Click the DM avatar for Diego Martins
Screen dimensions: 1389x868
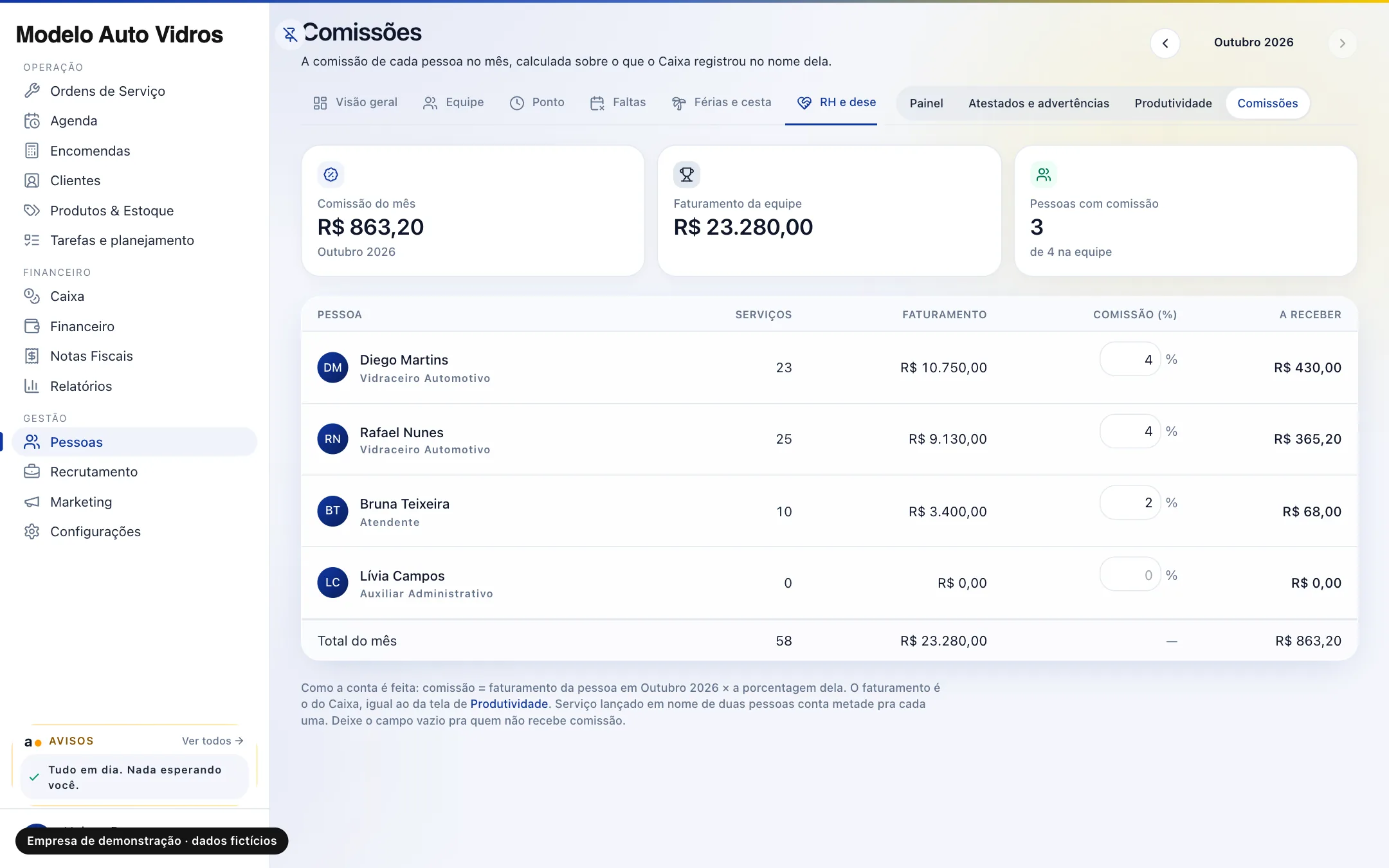point(332,368)
